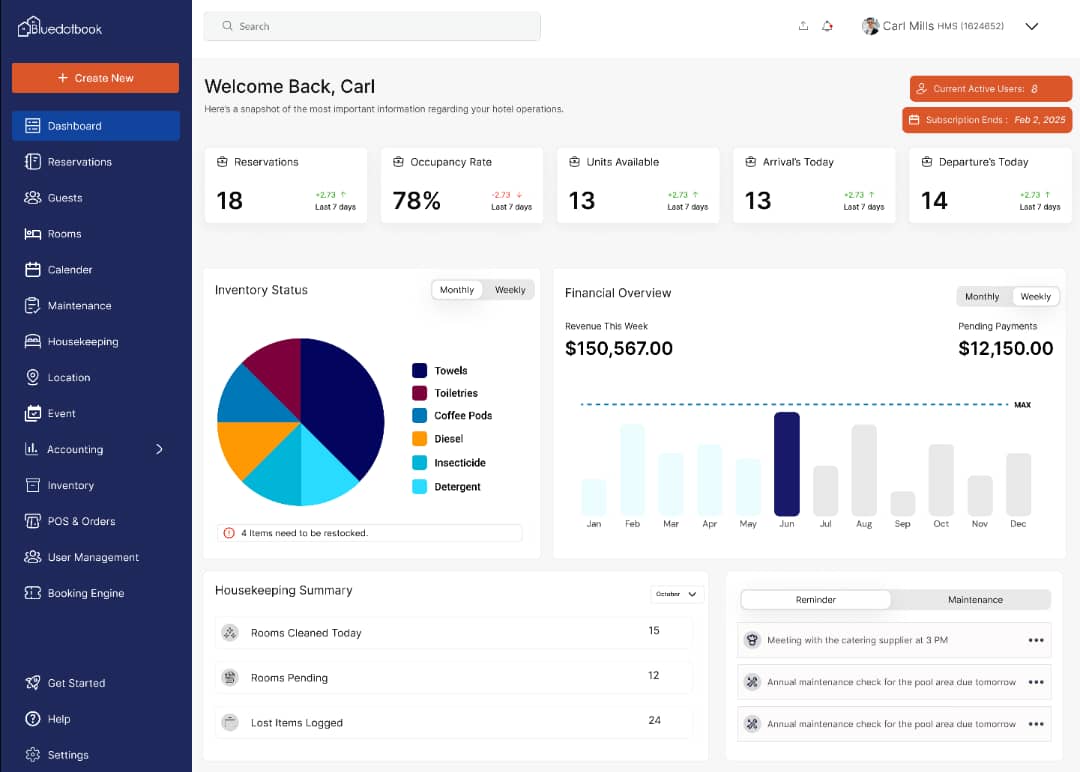Open options for last reminder row
The height and width of the screenshot is (772, 1080).
click(x=1035, y=724)
